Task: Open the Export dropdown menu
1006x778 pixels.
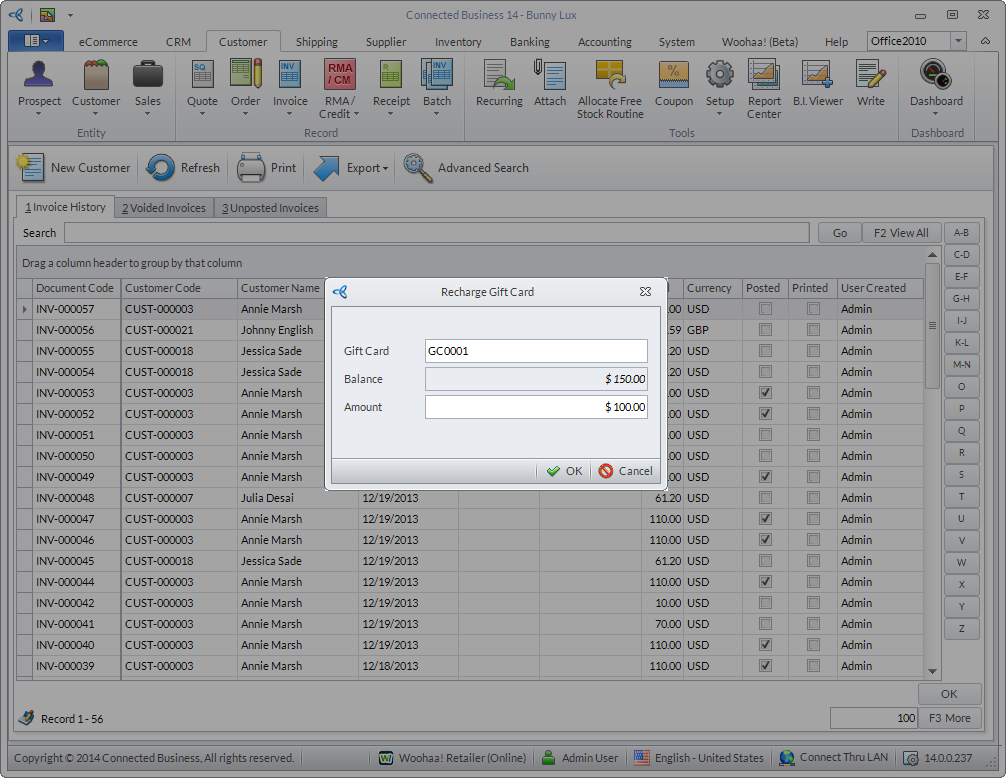Action: tap(366, 168)
